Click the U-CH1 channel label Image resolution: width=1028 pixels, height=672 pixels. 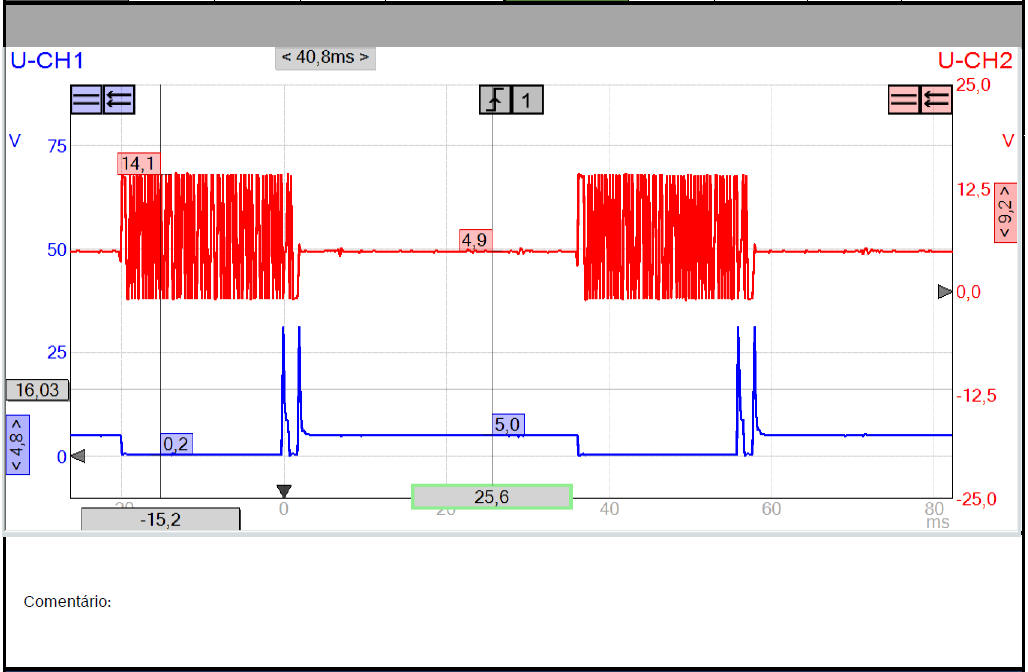[x=46, y=61]
